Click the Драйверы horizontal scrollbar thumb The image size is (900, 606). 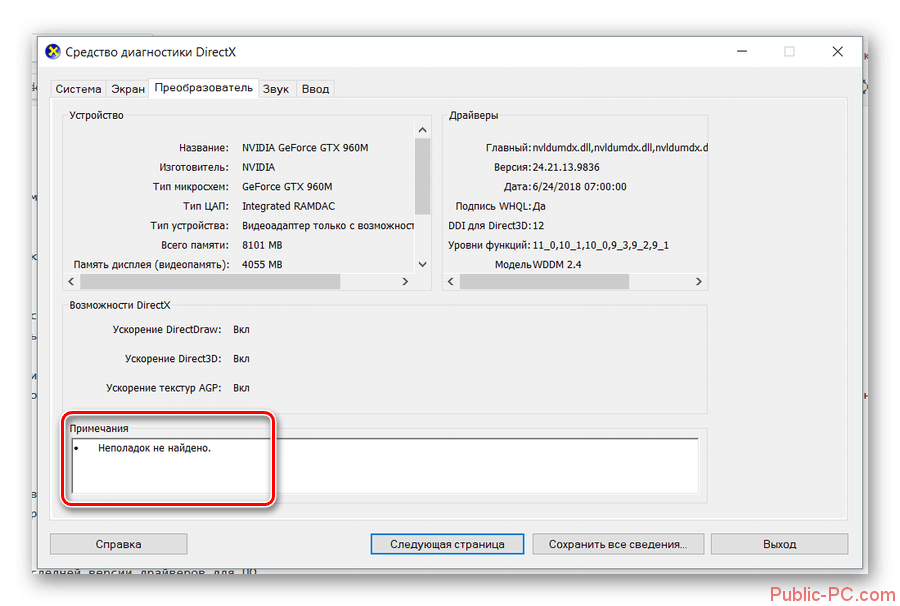pyautogui.click(x=544, y=281)
